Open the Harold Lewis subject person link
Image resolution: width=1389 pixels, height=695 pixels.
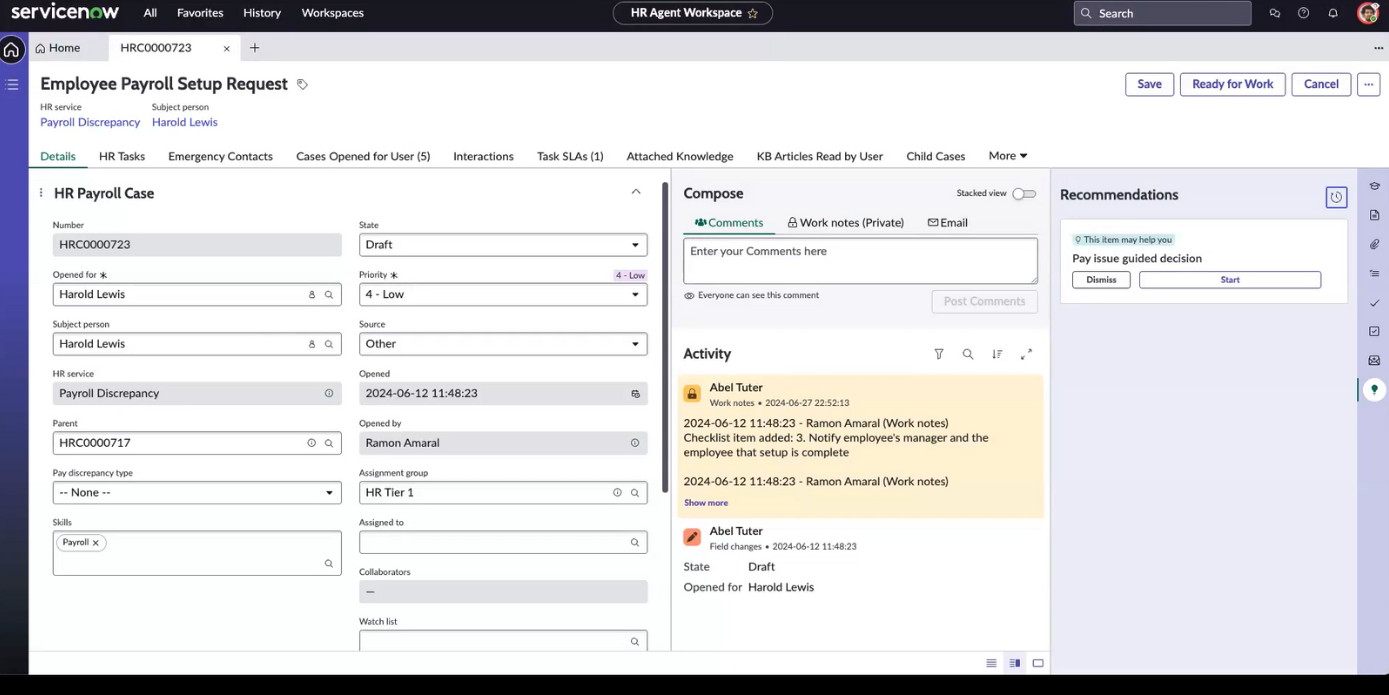[x=184, y=122]
